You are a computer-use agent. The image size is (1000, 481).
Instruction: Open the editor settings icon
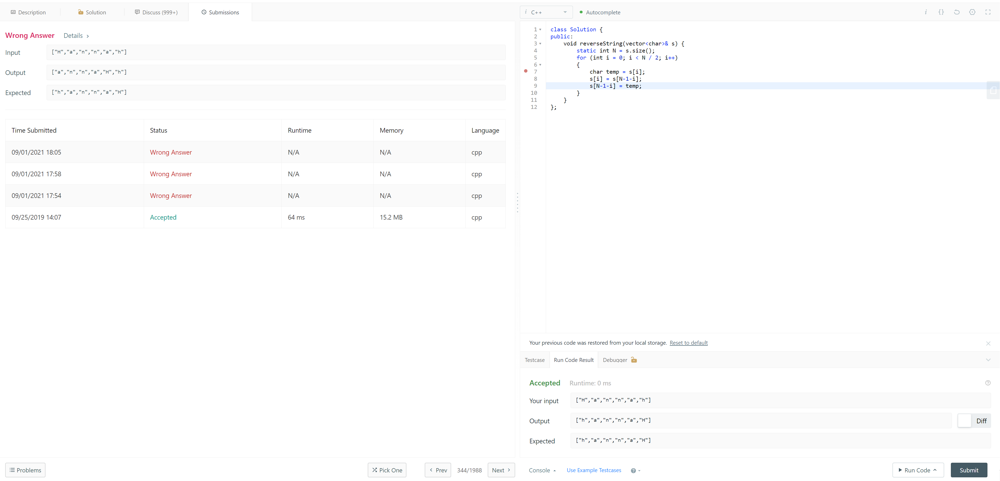[x=972, y=12]
